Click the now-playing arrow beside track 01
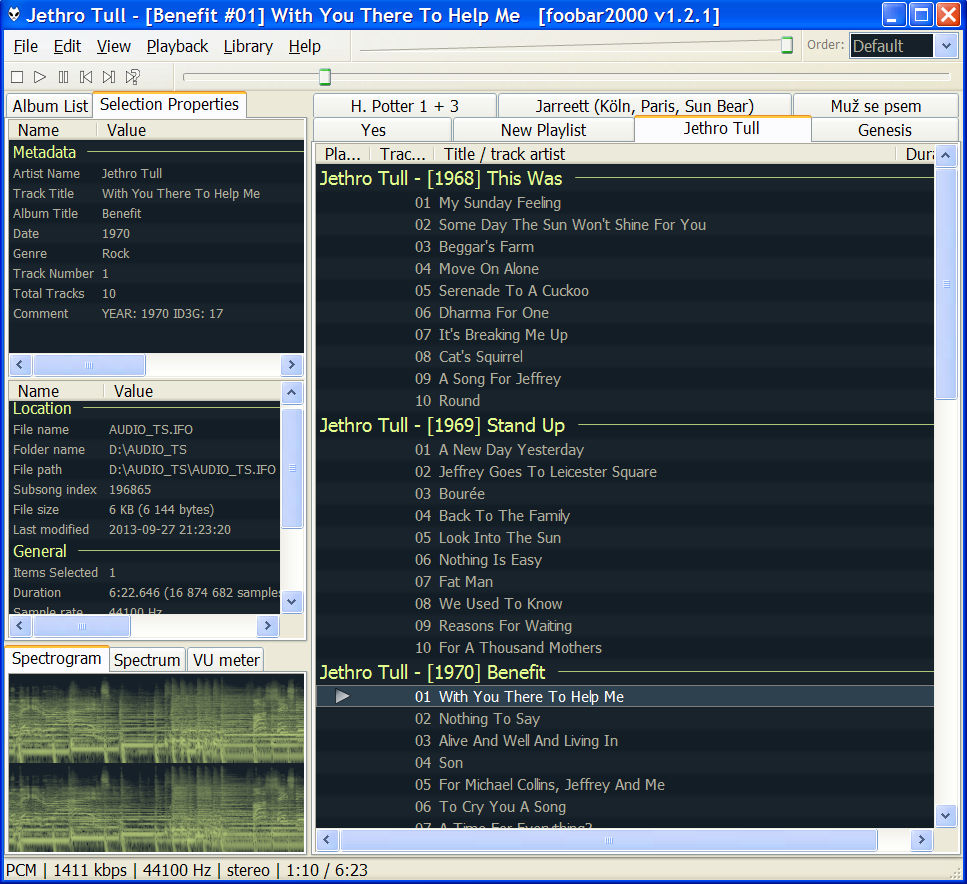Screen dimensions: 967x884 pyautogui.click(x=343, y=696)
